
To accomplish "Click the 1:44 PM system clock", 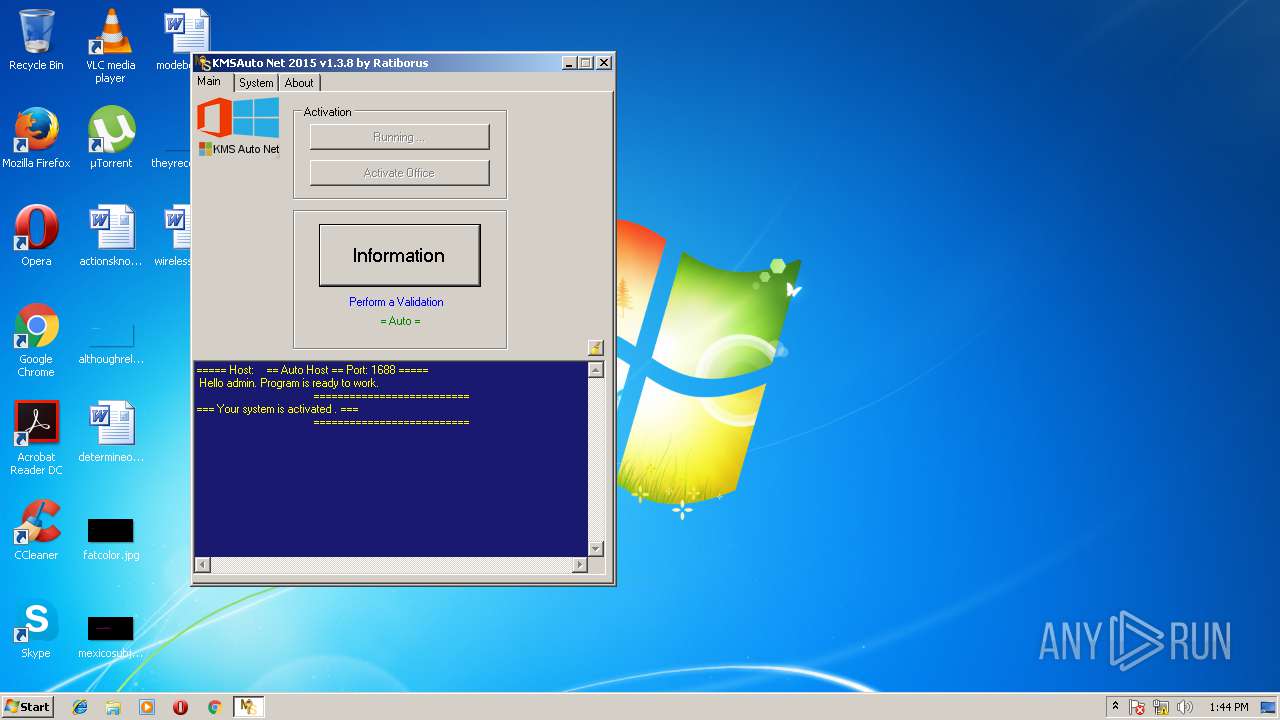I will 1228,707.
